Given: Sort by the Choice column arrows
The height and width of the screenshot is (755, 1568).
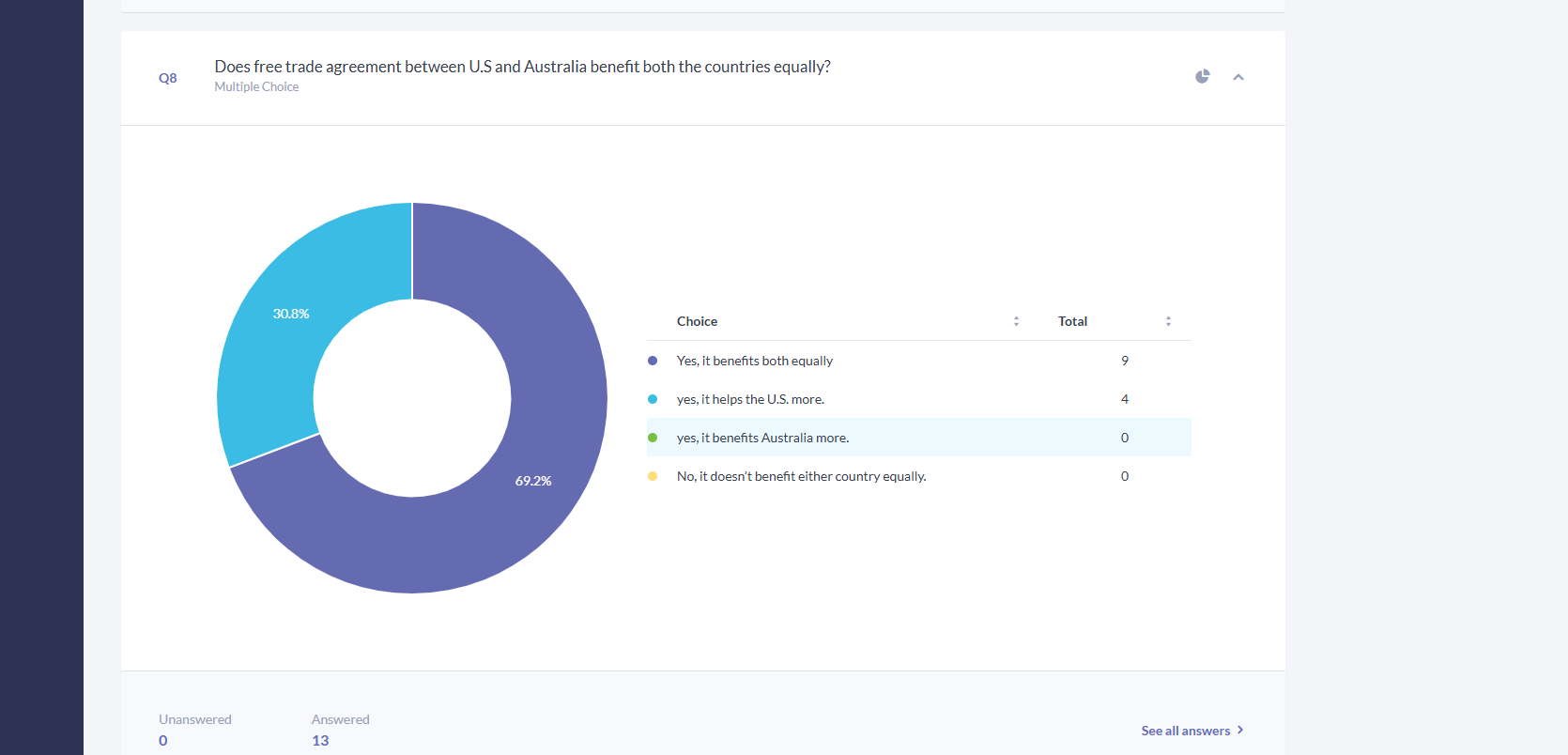Looking at the screenshot, I should pyautogui.click(x=1016, y=321).
